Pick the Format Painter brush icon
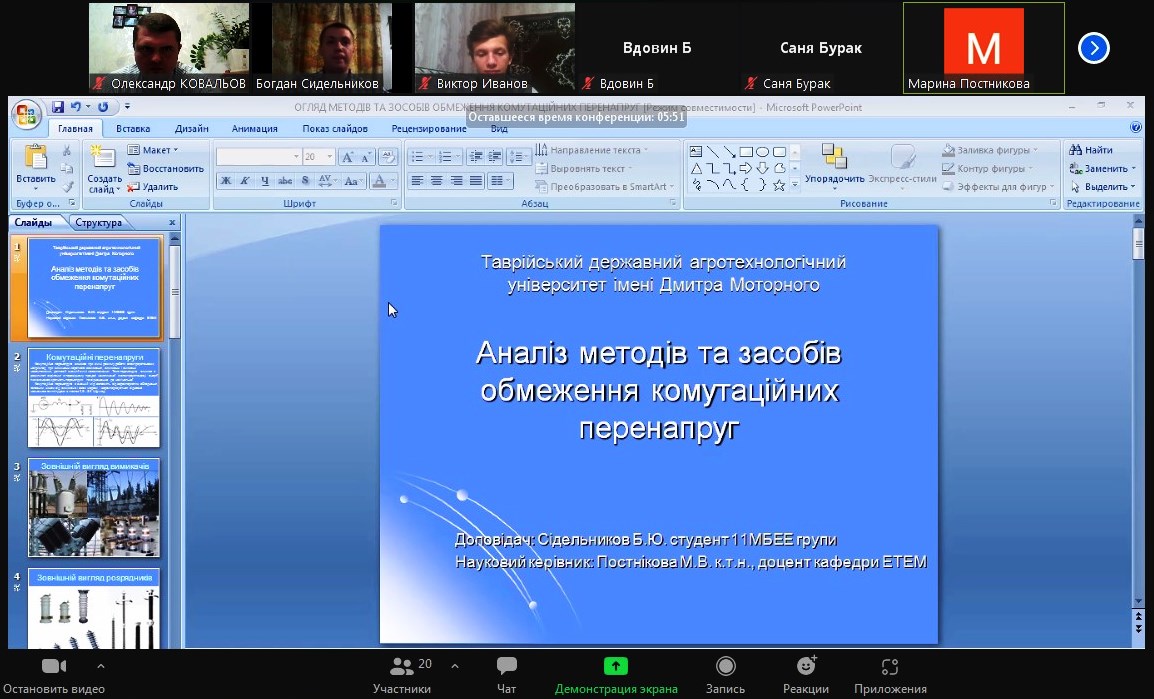This screenshot has height=699, width=1154. pyautogui.click(x=66, y=187)
